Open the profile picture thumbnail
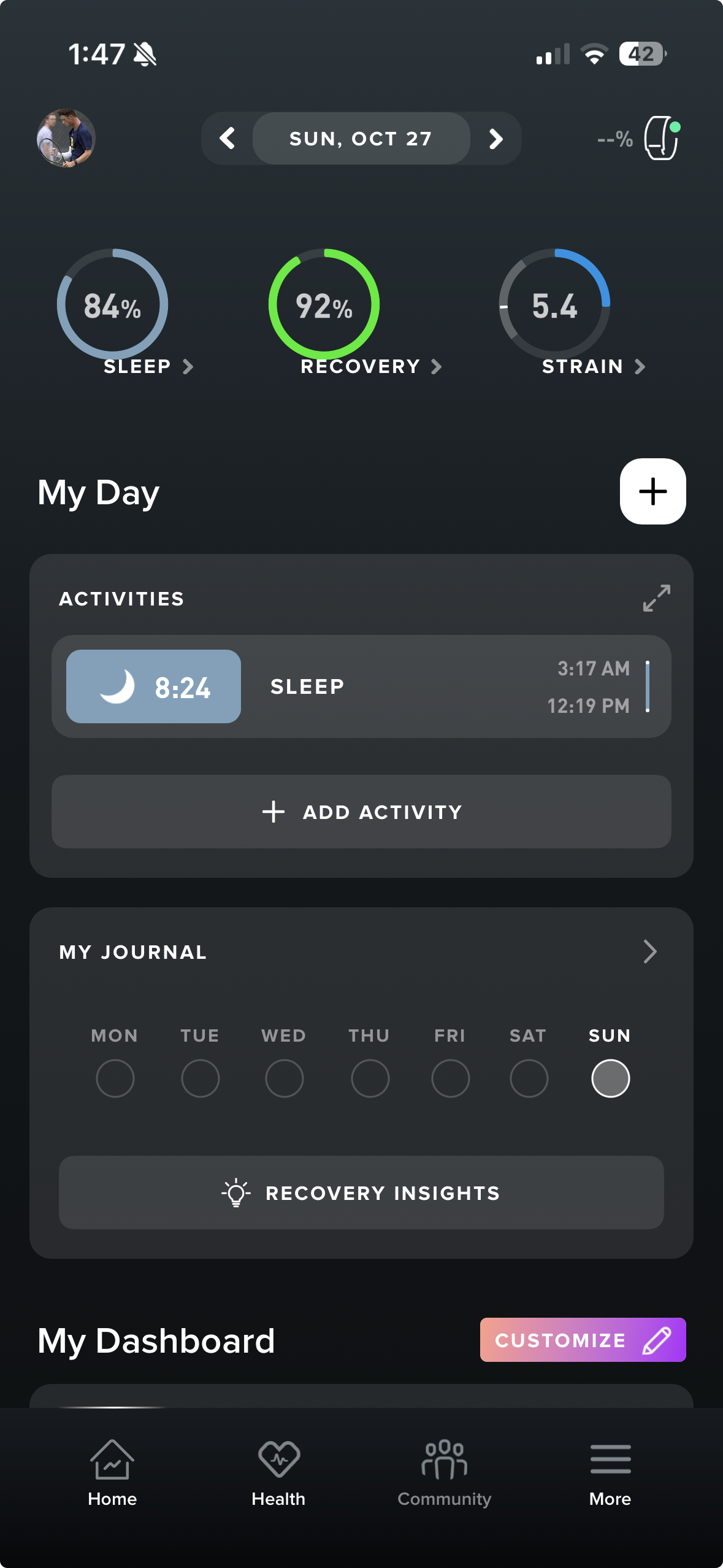723x1568 pixels. [66, 139]
